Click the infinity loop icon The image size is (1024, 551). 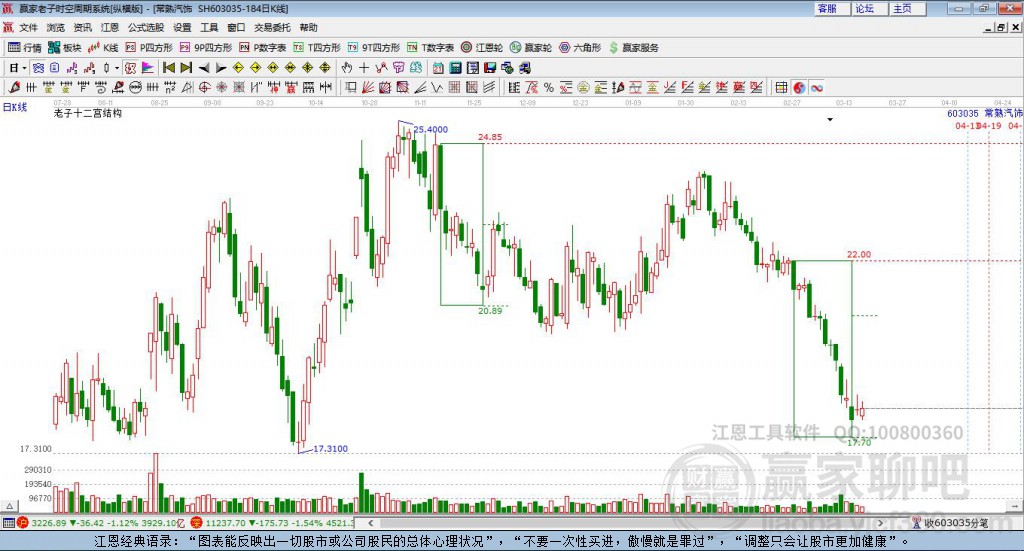[816, 87]
